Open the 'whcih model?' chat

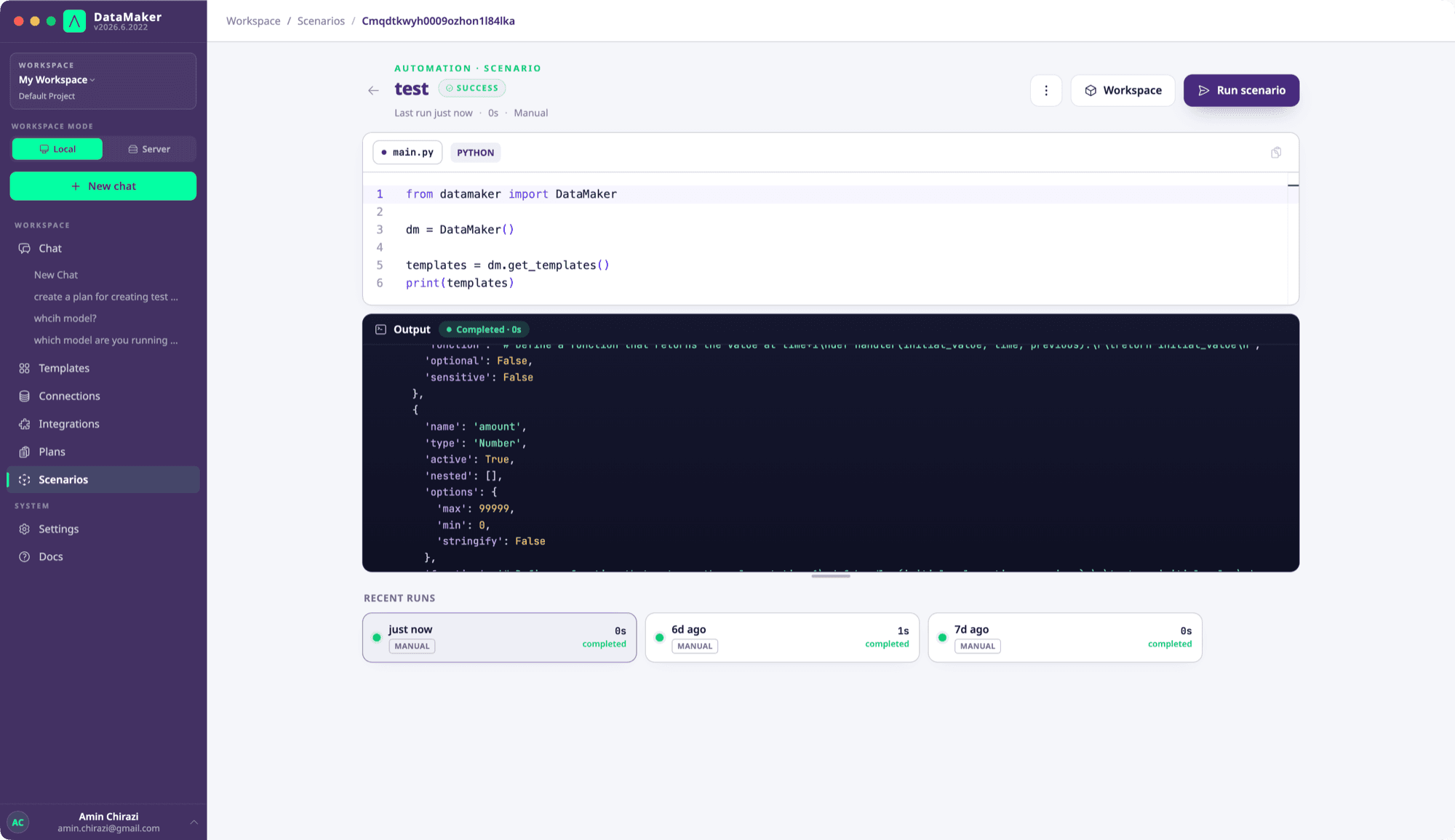(x=65, y=319)
